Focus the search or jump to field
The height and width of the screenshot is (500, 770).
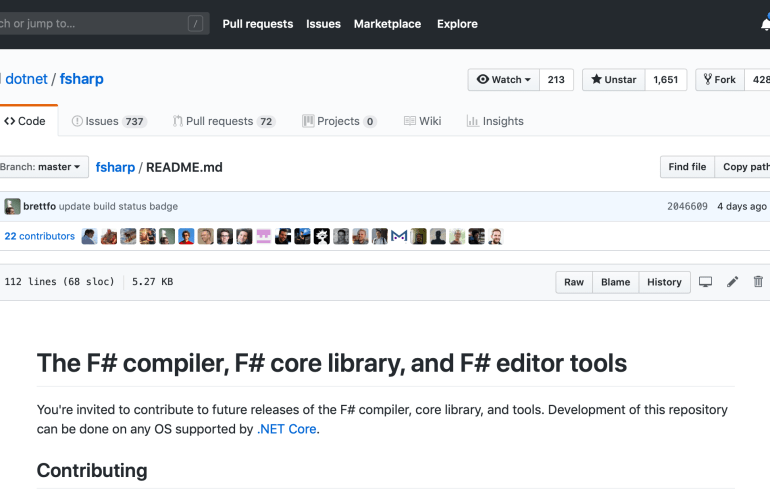pos(90,24)
